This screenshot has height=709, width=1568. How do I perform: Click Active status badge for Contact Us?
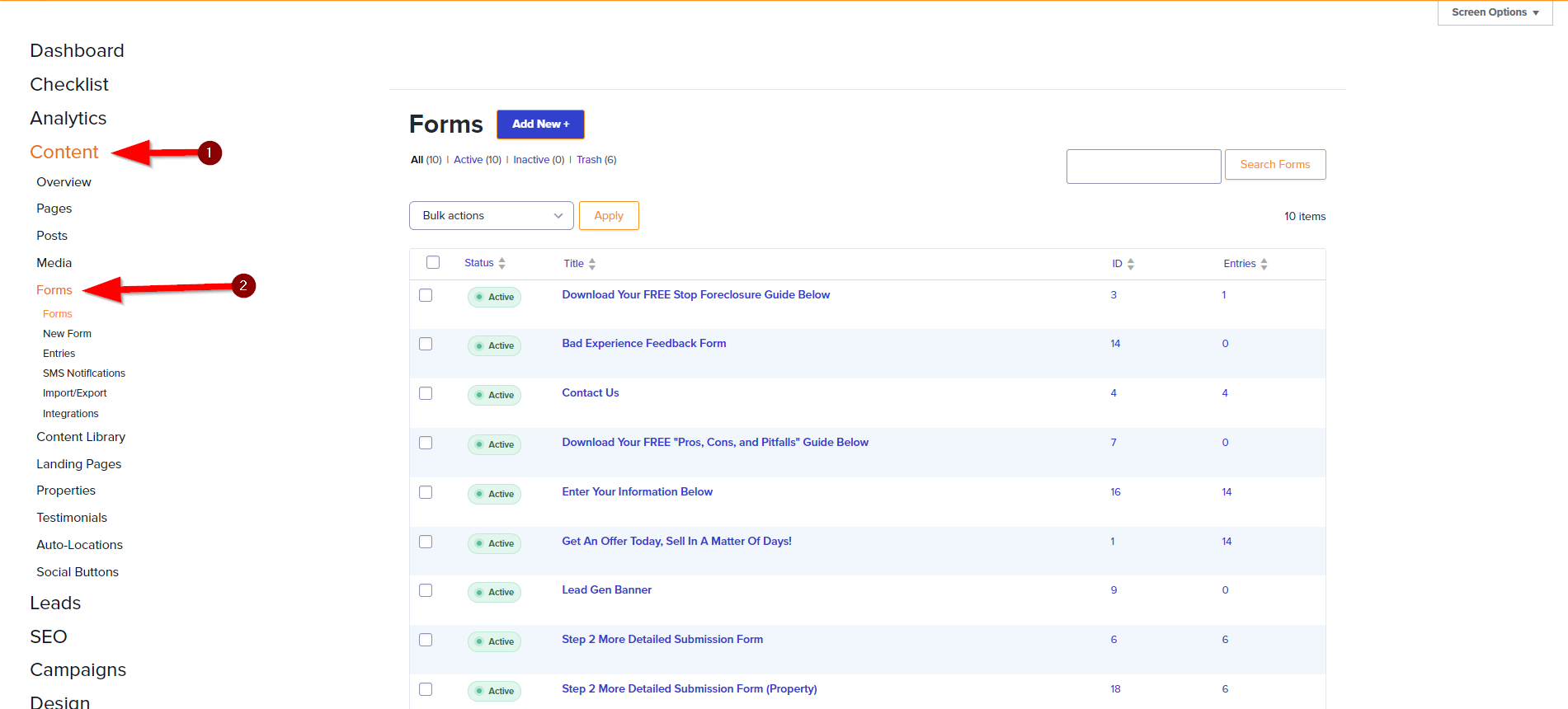(x=494, y=395)
